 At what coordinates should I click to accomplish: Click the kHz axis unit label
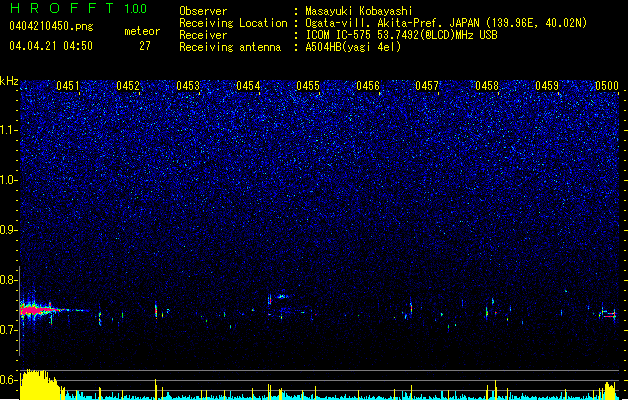click(x=9, y=81)
